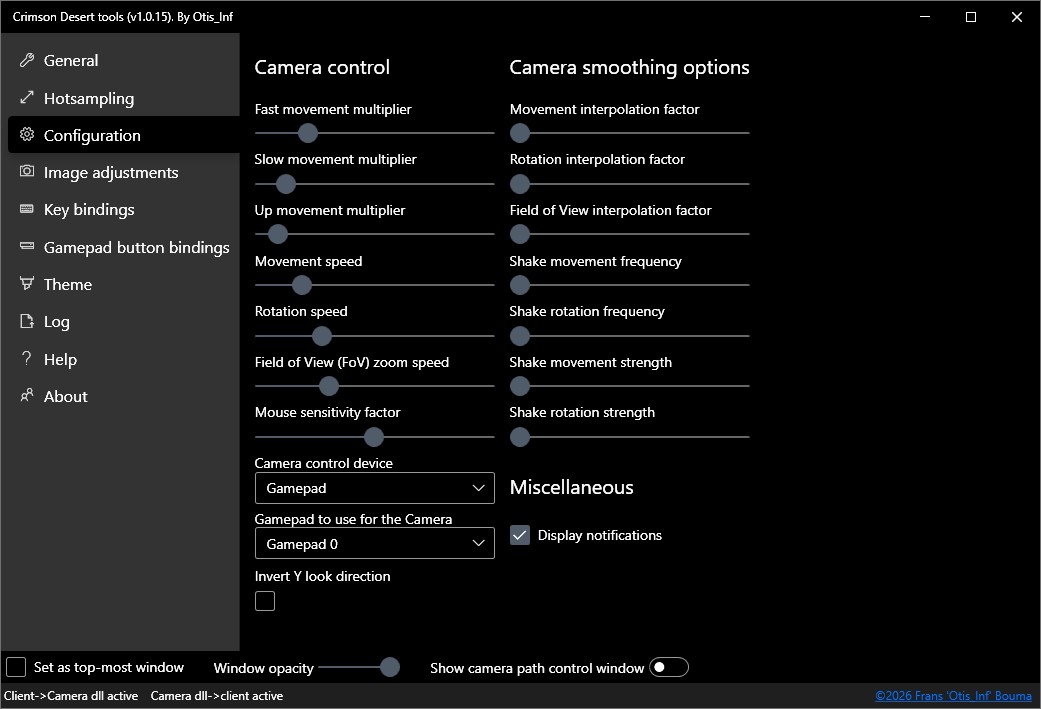Show the About page
Image resolution: width=1041 pixels, height=709 pixels.
[123, 396]
